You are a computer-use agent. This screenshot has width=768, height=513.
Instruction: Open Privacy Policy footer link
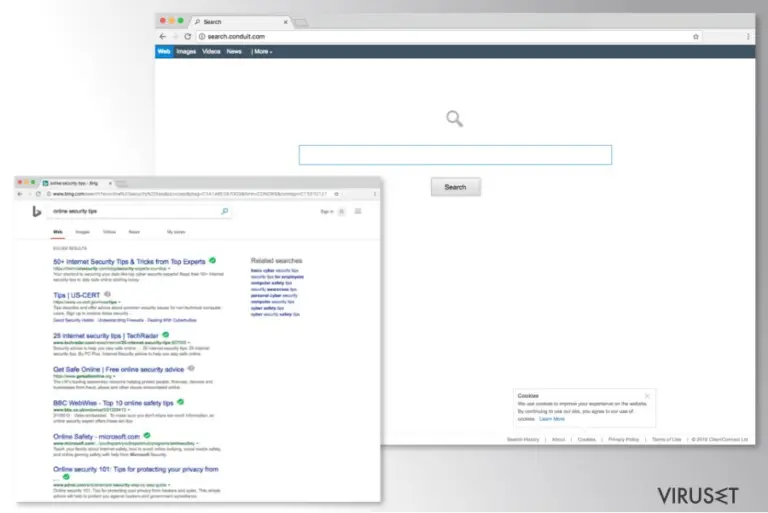pyautogui.click(x=624, y=440)
